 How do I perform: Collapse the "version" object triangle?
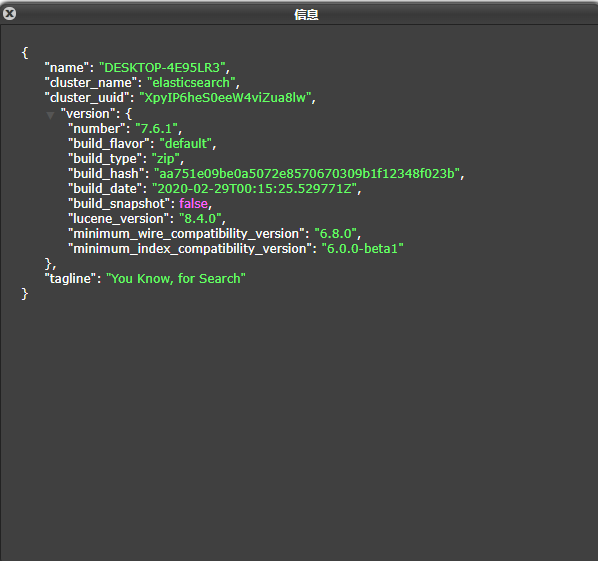pyautogui.click(x=50, y=115)
